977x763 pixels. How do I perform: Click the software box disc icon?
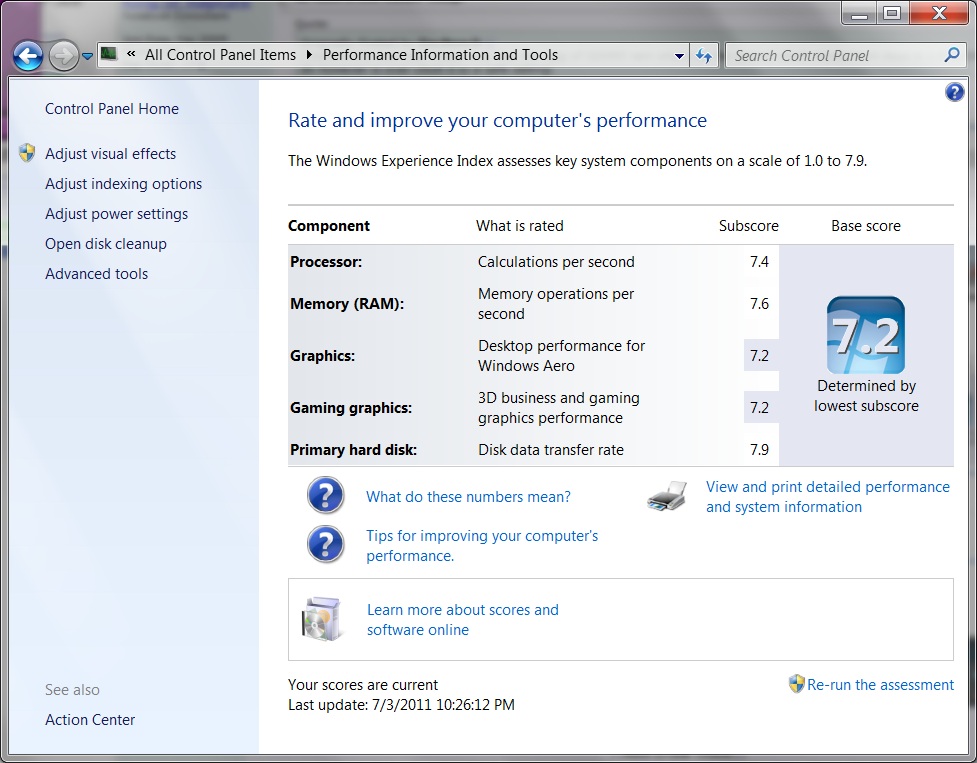tap(321, 619)
